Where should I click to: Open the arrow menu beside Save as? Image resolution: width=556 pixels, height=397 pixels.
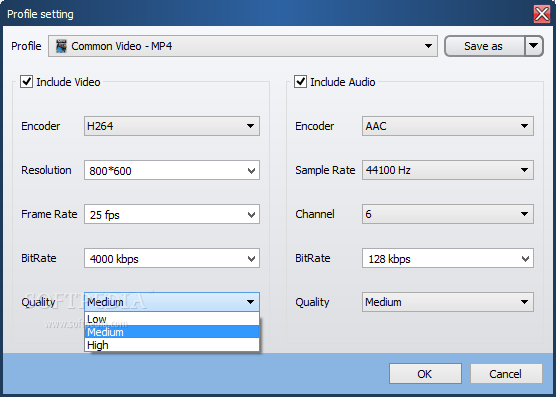click(x=534, y=46)
